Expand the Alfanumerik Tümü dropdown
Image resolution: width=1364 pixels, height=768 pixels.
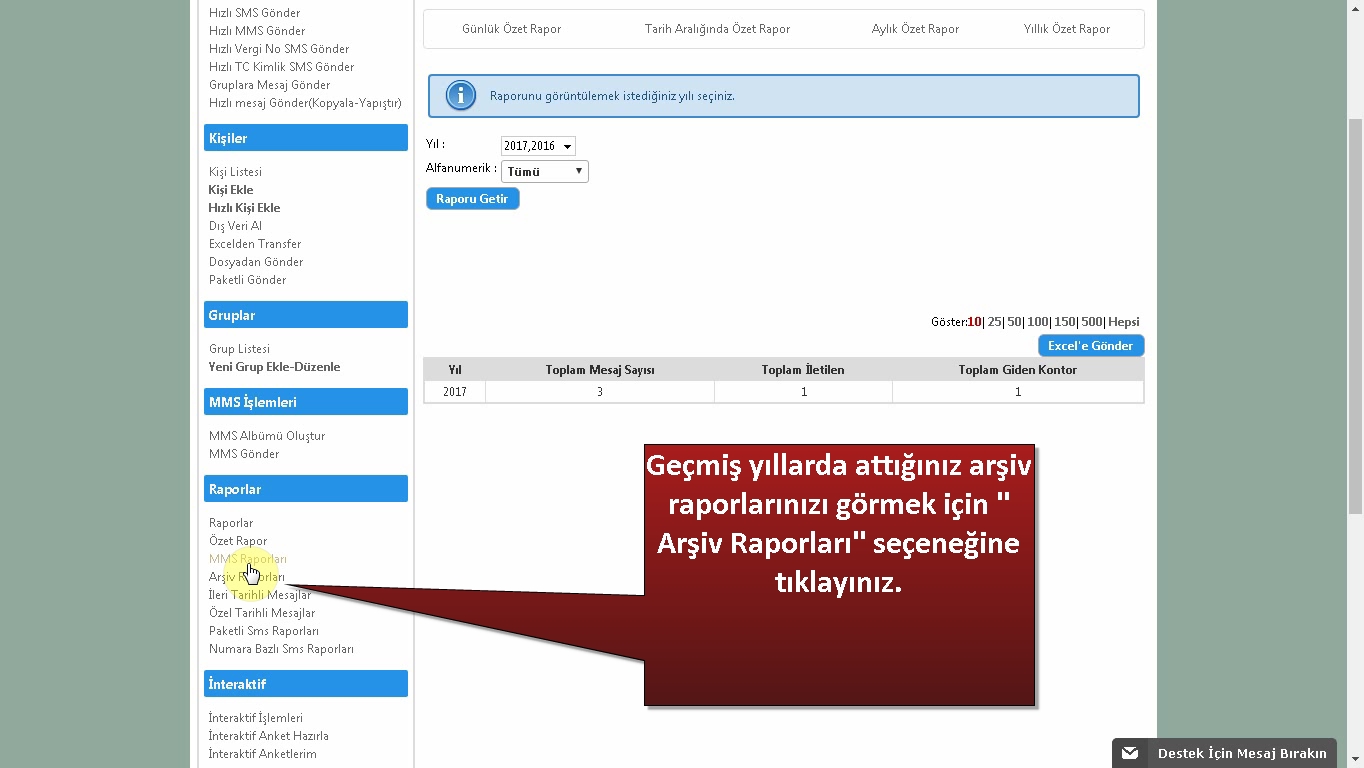click(544, 172)
